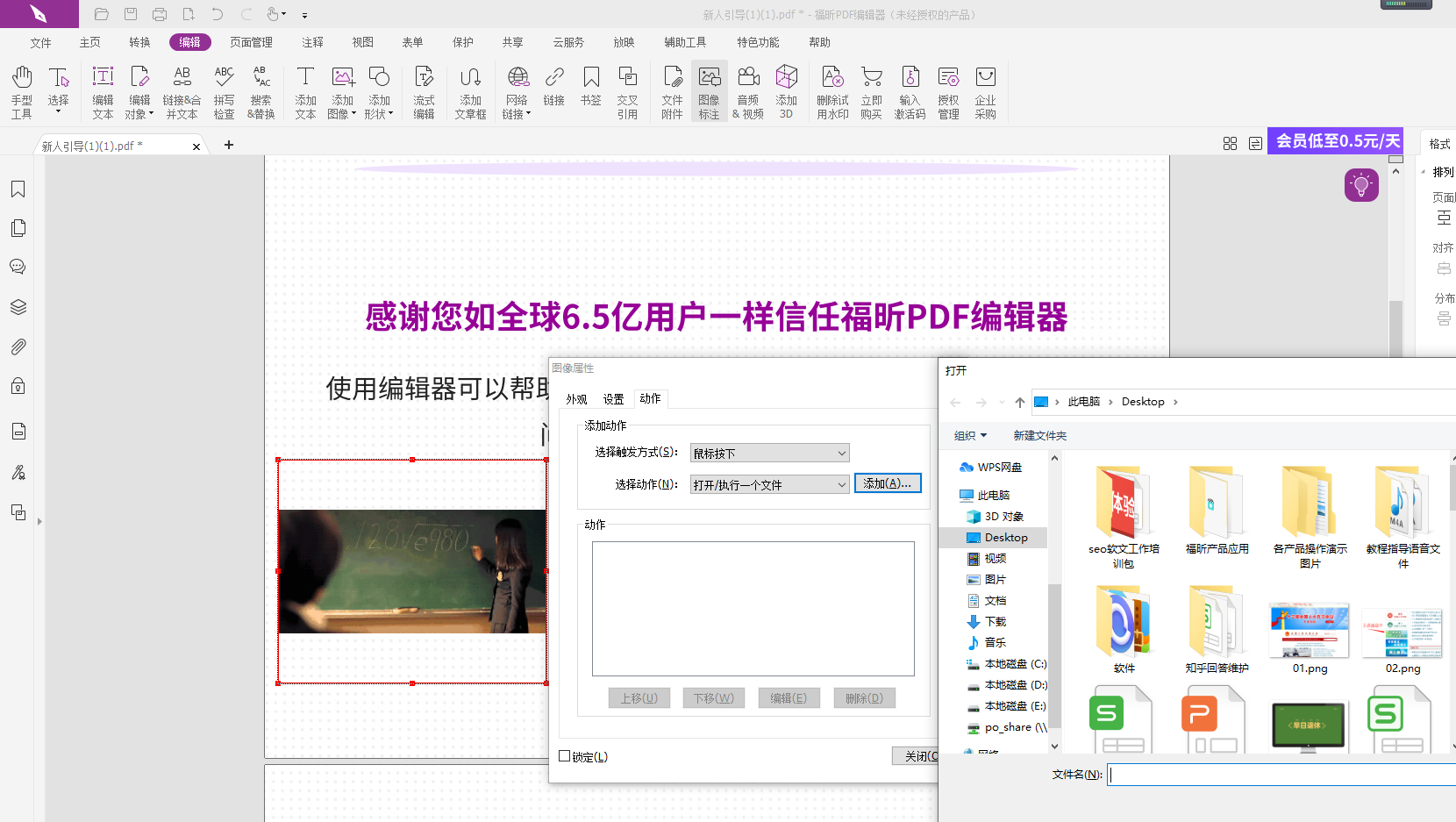This screenshot has width=1456, height=822.
Task: Open the bookmarks panel in the left sidebar
Action: click(x=18, y=189)
